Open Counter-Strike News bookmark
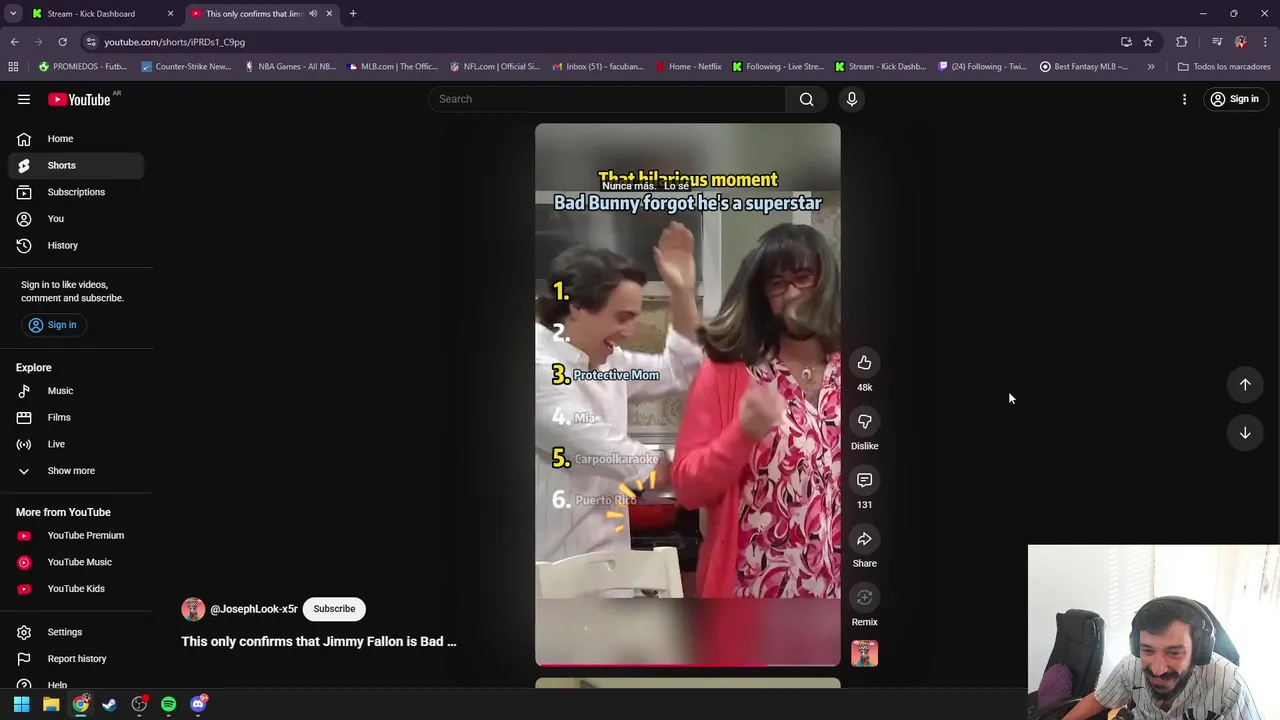1280x720 pixels. pyautogui.click(x=186, y=67)
